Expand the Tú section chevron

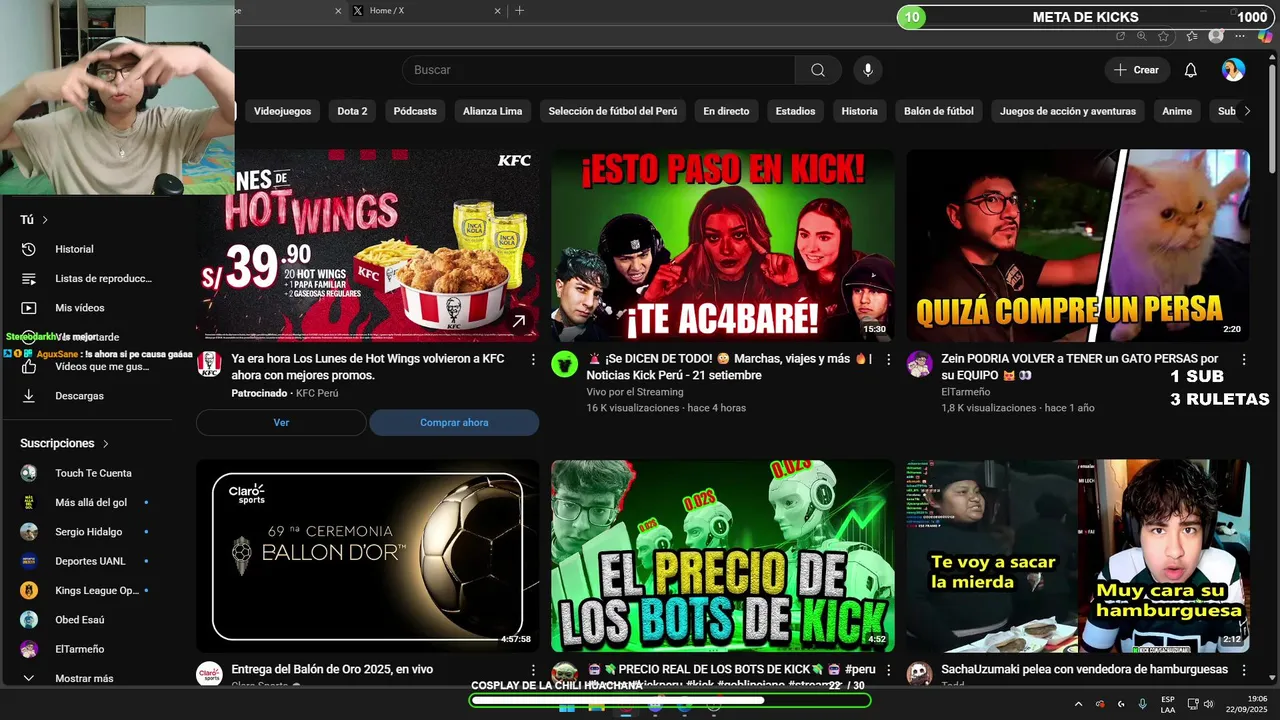click(45, 220)
